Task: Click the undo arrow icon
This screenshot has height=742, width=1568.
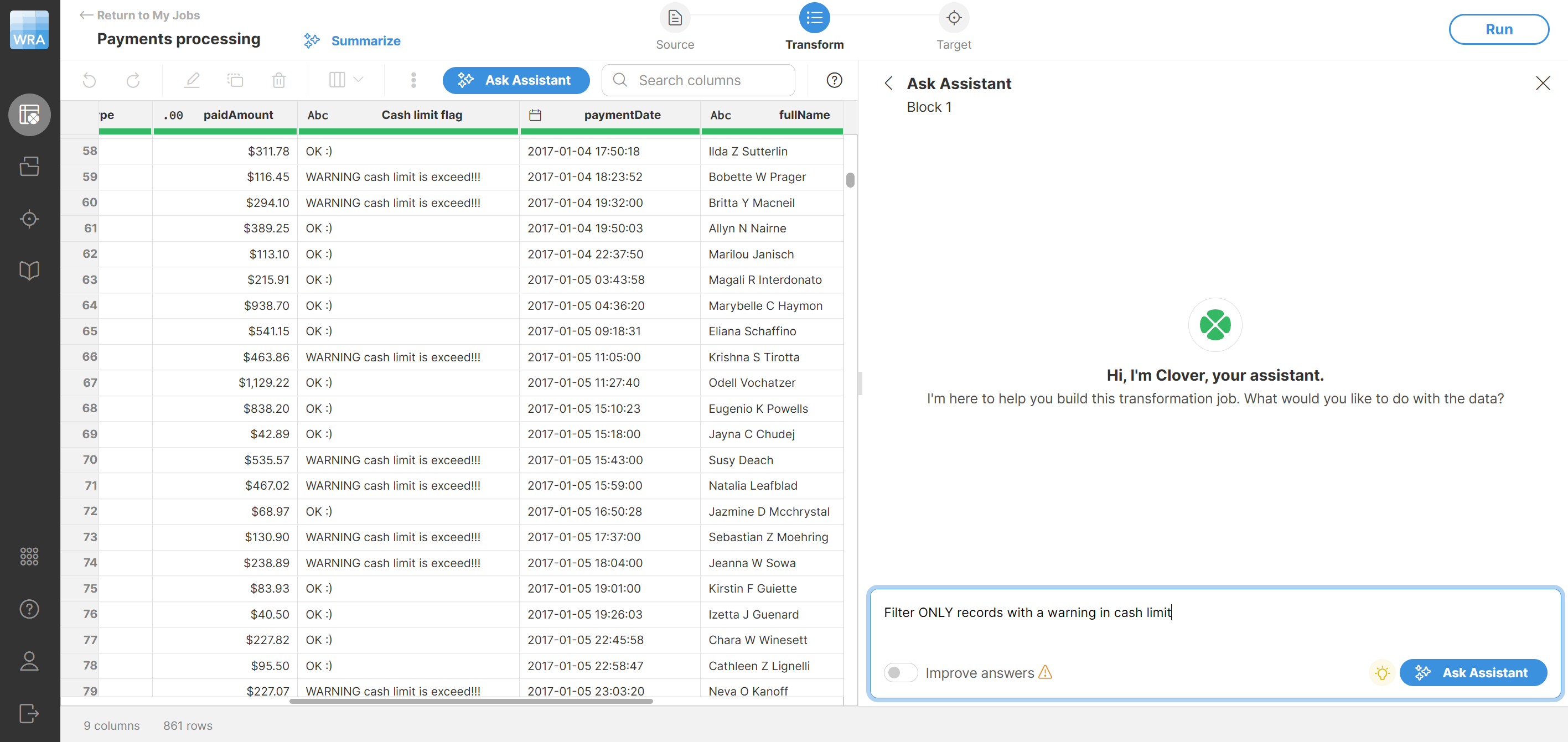Action: (90, 80)
